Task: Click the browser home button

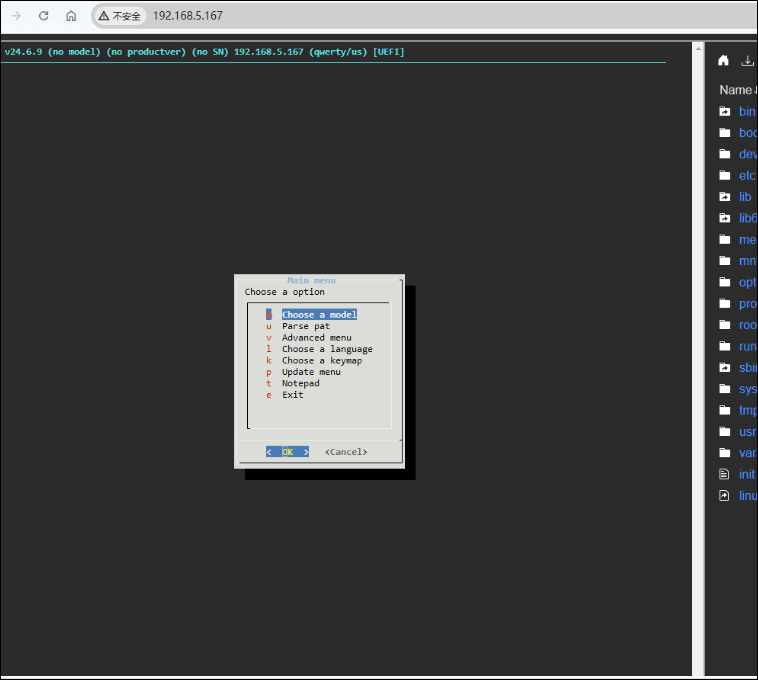Action: coord(71,16)
